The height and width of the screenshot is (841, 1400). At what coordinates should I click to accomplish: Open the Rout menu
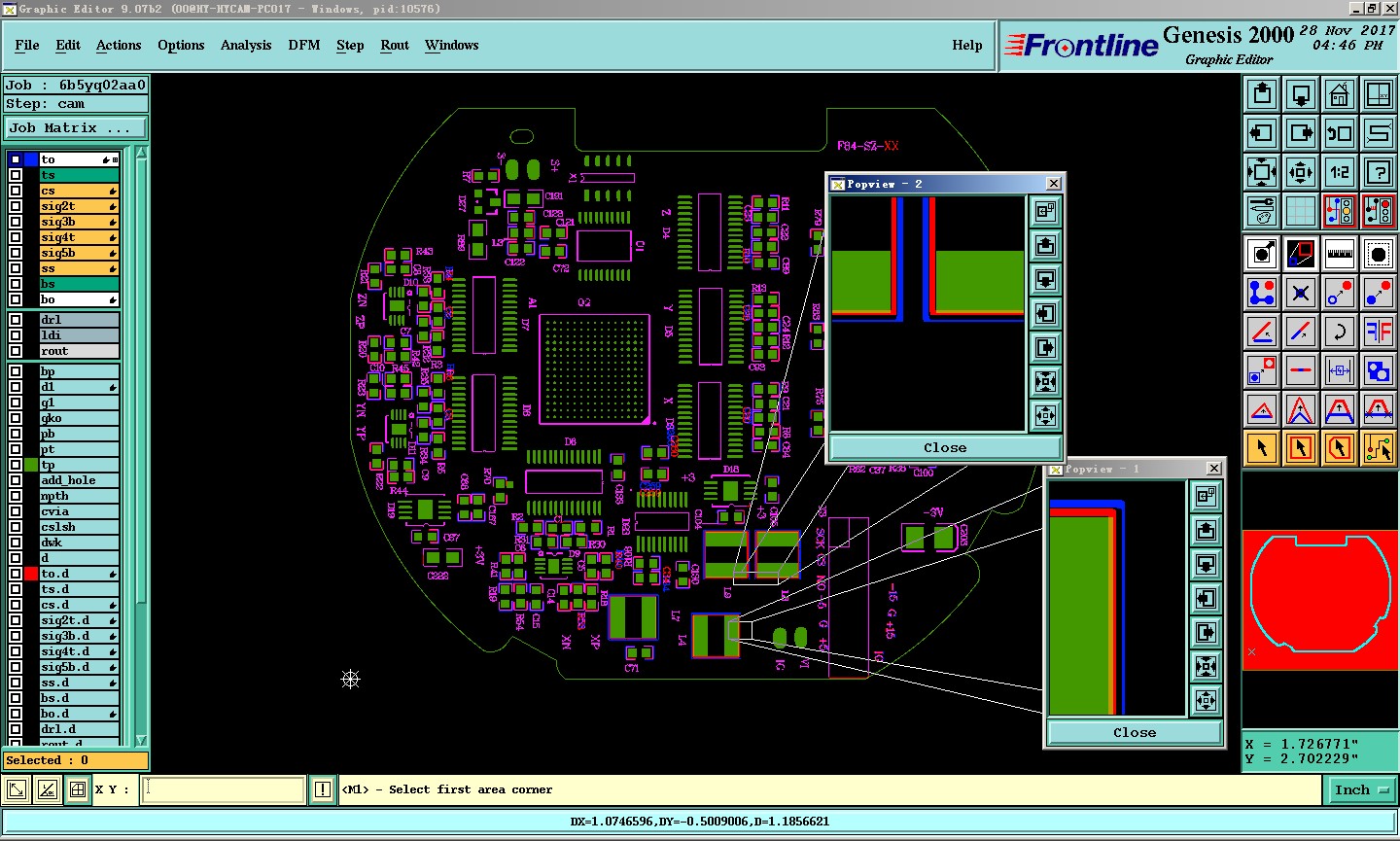[x=395, y=45]
